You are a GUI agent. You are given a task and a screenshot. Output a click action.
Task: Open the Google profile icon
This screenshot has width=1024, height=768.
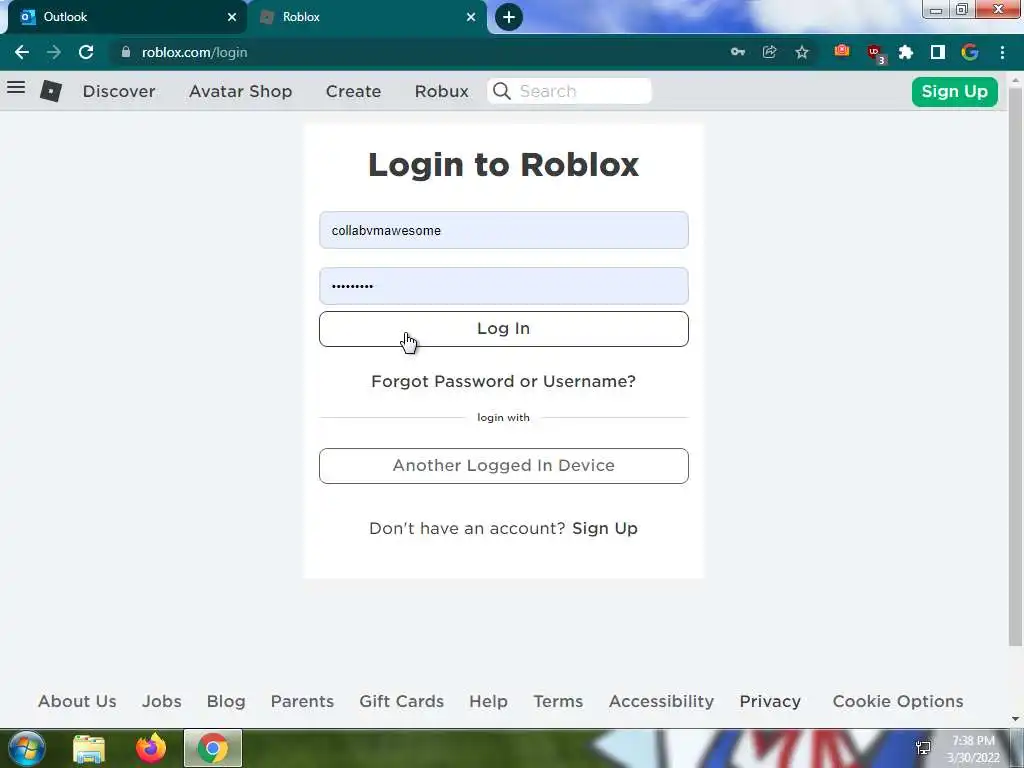[970, 52]
